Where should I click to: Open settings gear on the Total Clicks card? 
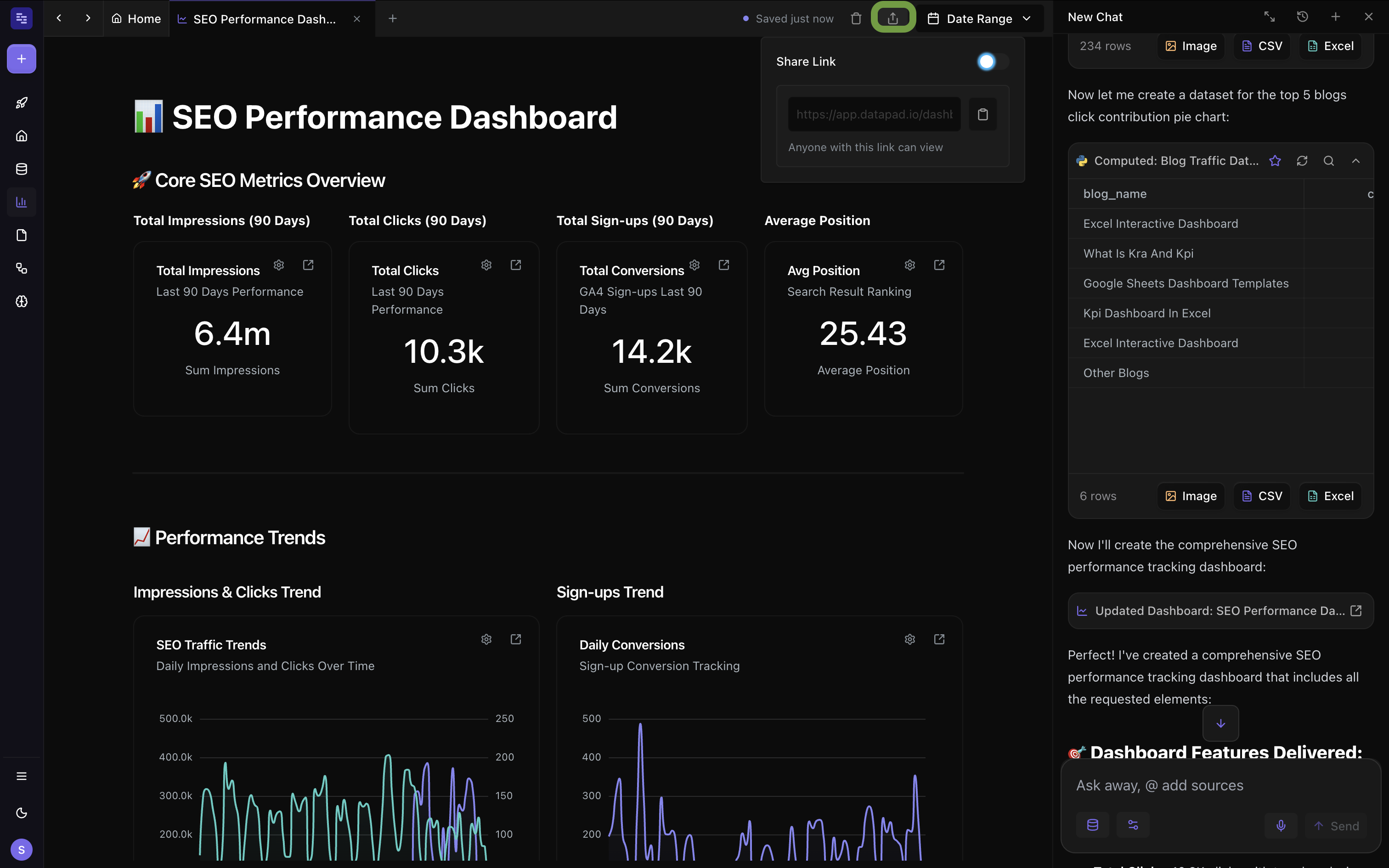click(486, 265)
